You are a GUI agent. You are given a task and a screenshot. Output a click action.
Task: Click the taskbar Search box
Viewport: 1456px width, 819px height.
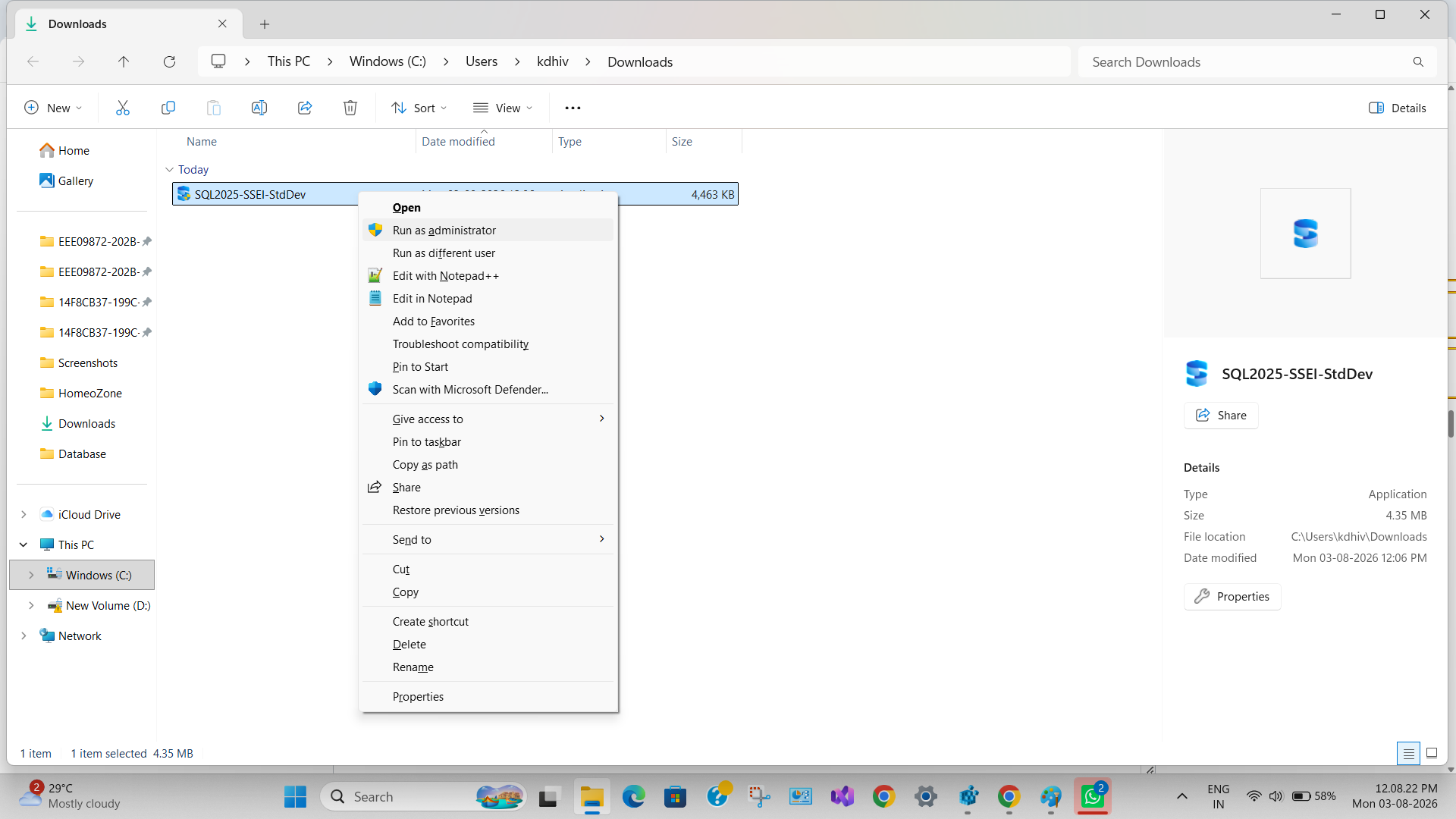click(423, 796)
